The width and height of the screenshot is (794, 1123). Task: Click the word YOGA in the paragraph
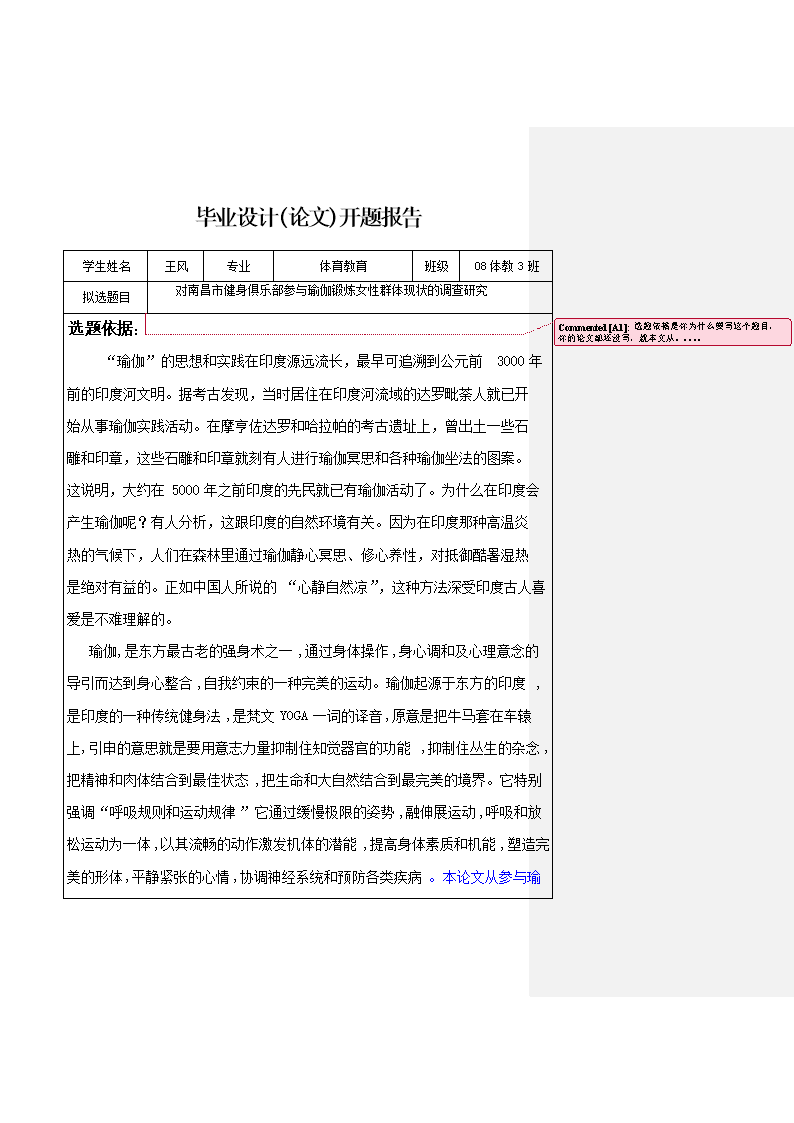coord(294,716)
